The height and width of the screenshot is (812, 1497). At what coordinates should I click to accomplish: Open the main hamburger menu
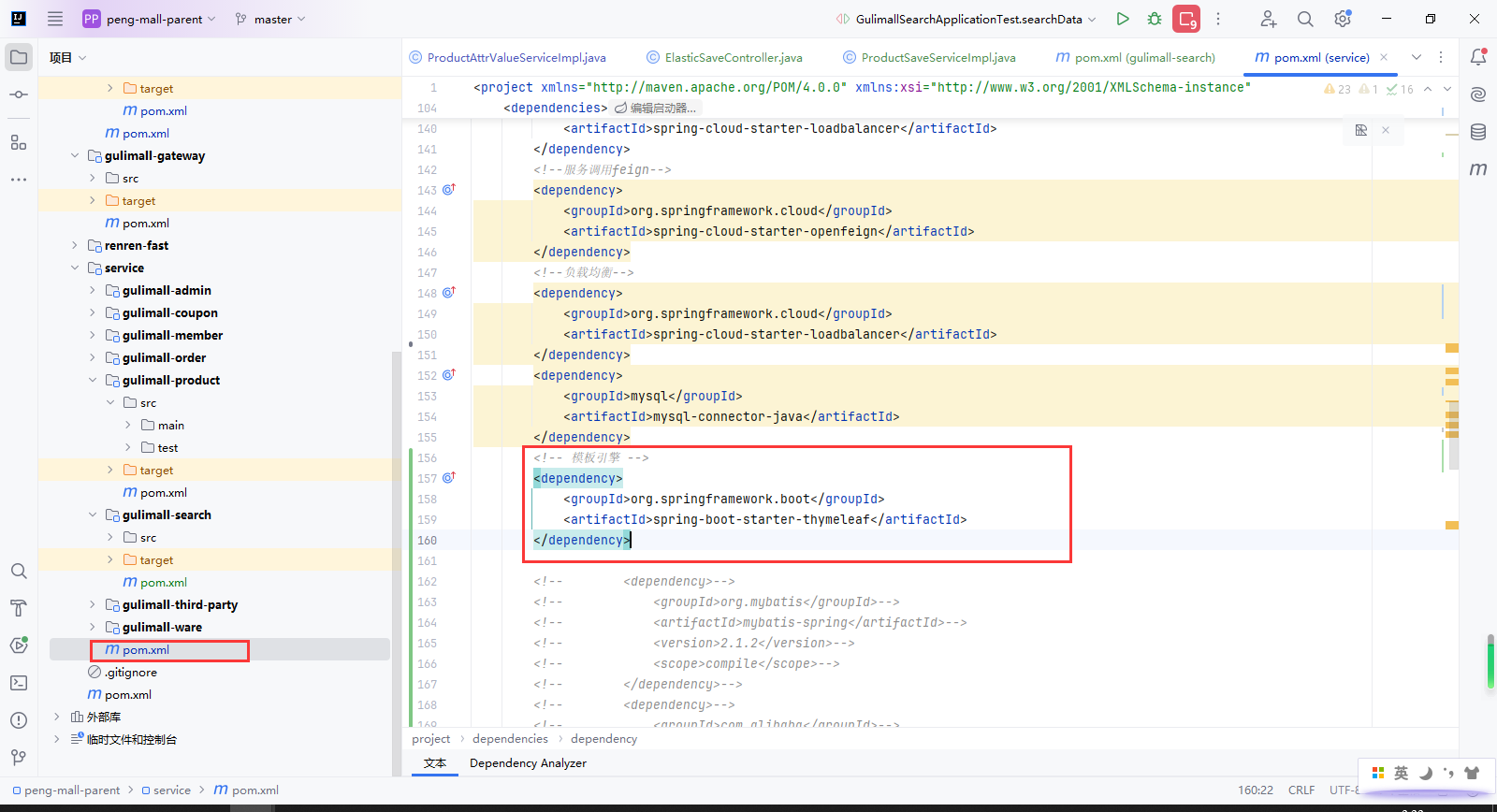(x=55, y=19)
